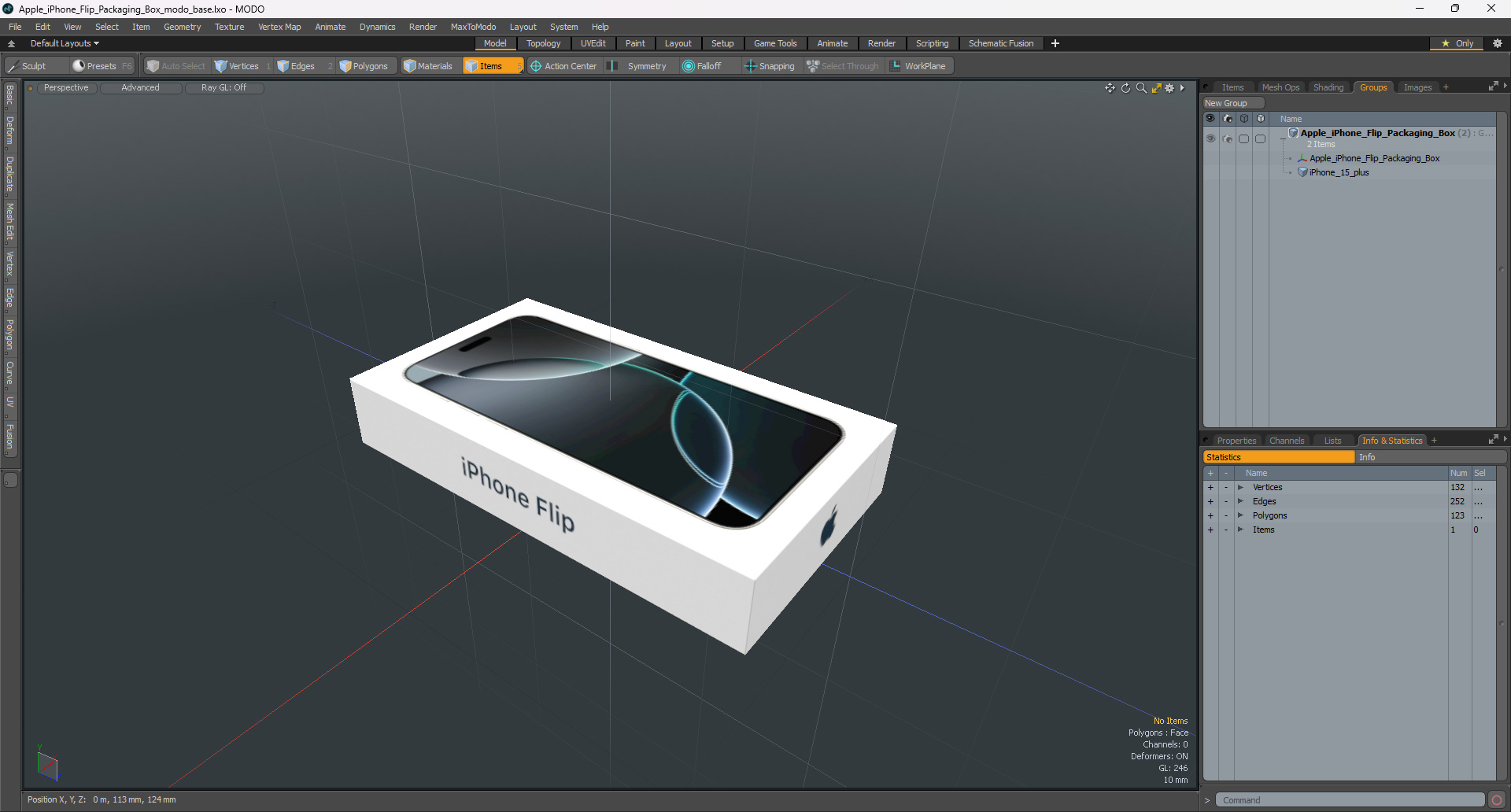Click the record button beside Command field
Viewport: 1511px width, 812px height.
click(x=1497, y=800)
